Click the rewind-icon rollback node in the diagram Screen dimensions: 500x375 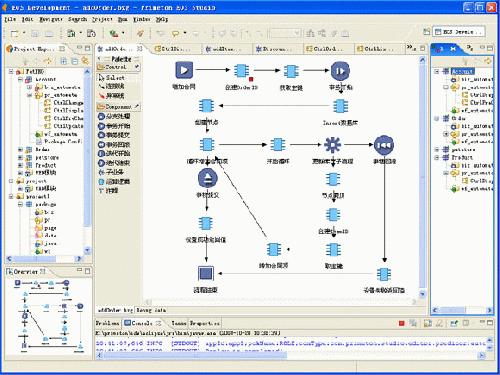click(384, 145)
